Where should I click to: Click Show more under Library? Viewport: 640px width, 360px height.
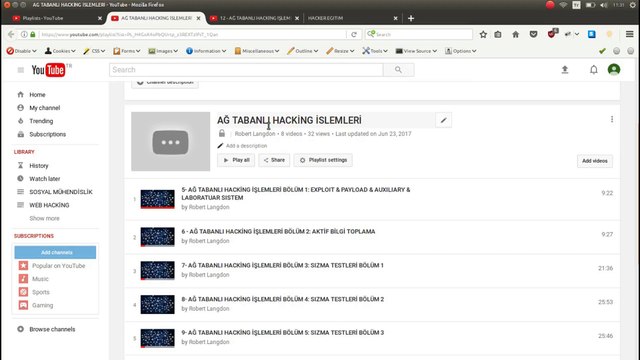click(x=44, y=218)
